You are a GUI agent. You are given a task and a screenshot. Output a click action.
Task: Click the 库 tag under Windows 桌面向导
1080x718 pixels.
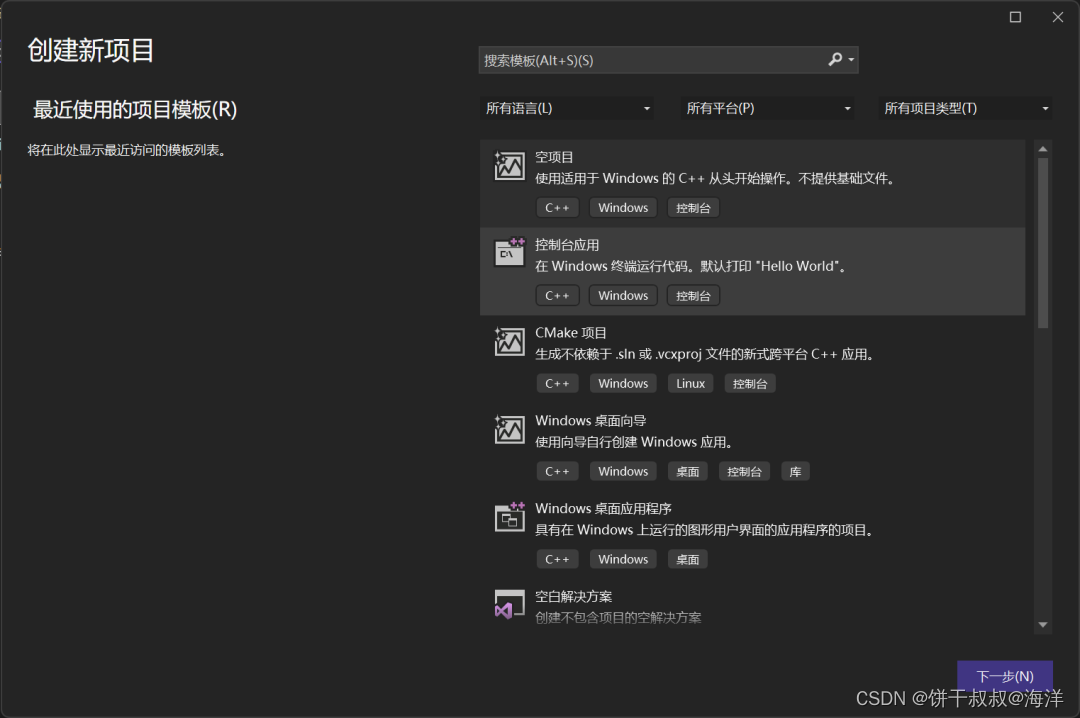click(795, 471)
